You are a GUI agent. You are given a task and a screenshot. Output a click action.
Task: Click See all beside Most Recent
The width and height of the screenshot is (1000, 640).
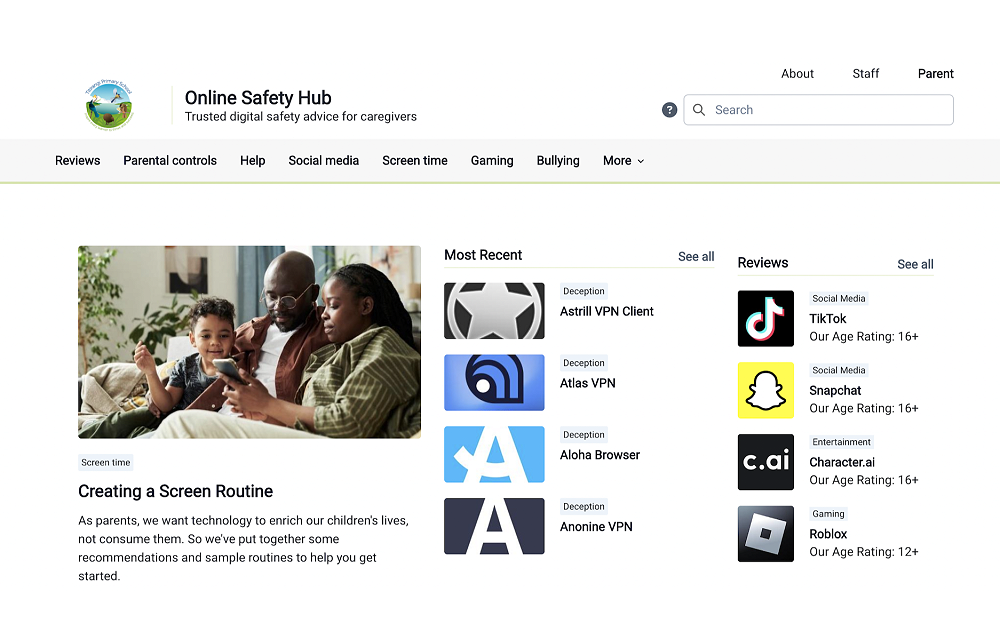pyautogui.click(x=696, y=257)
